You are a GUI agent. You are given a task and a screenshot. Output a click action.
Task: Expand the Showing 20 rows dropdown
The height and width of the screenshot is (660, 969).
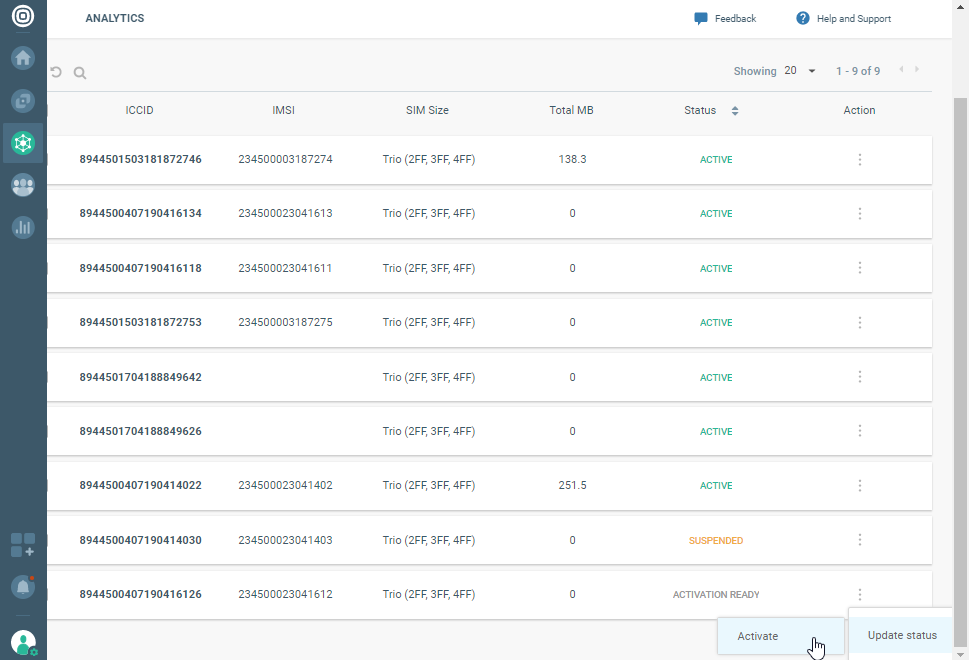(801, 71)
